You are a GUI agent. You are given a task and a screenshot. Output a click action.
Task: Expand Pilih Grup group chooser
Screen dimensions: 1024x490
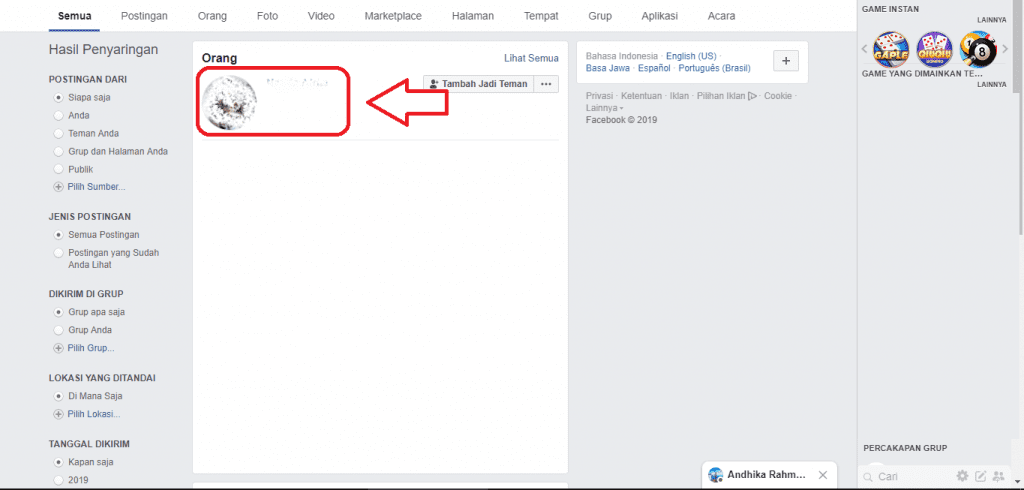tap(91, 348)
